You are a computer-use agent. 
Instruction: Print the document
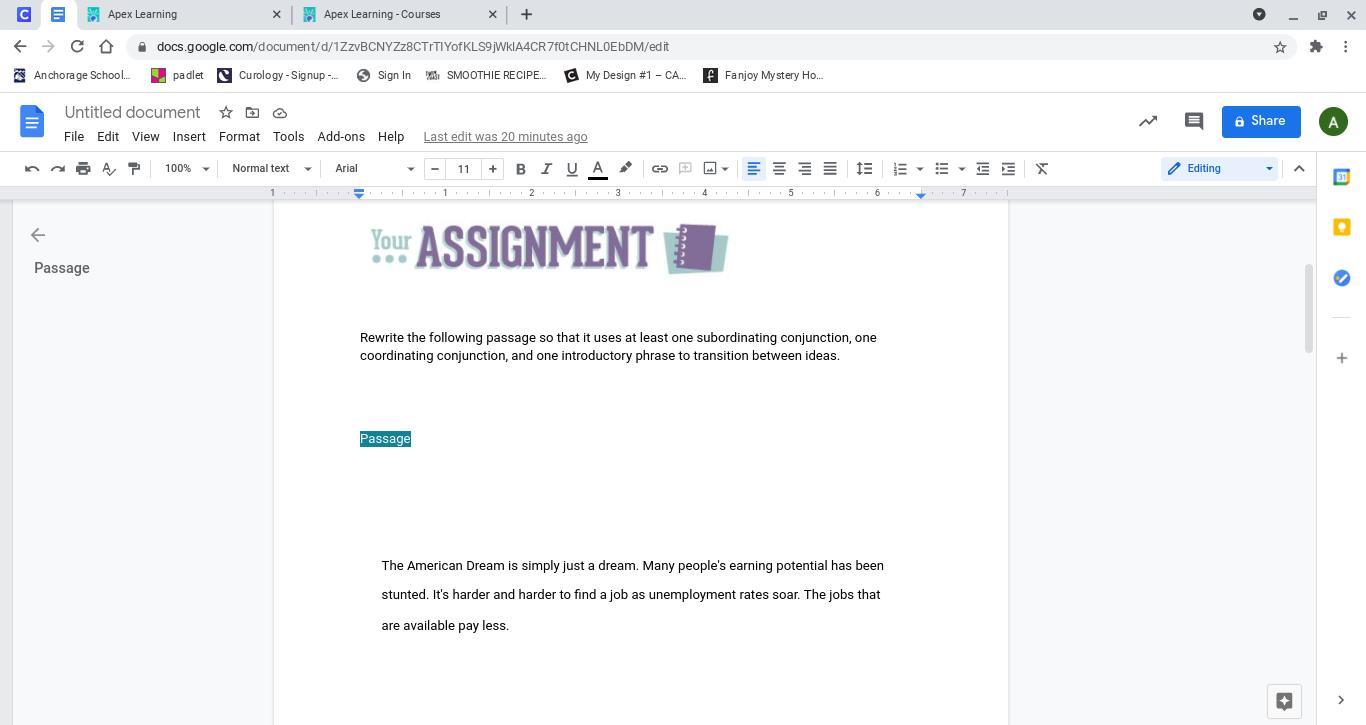[x=83, y=169]
